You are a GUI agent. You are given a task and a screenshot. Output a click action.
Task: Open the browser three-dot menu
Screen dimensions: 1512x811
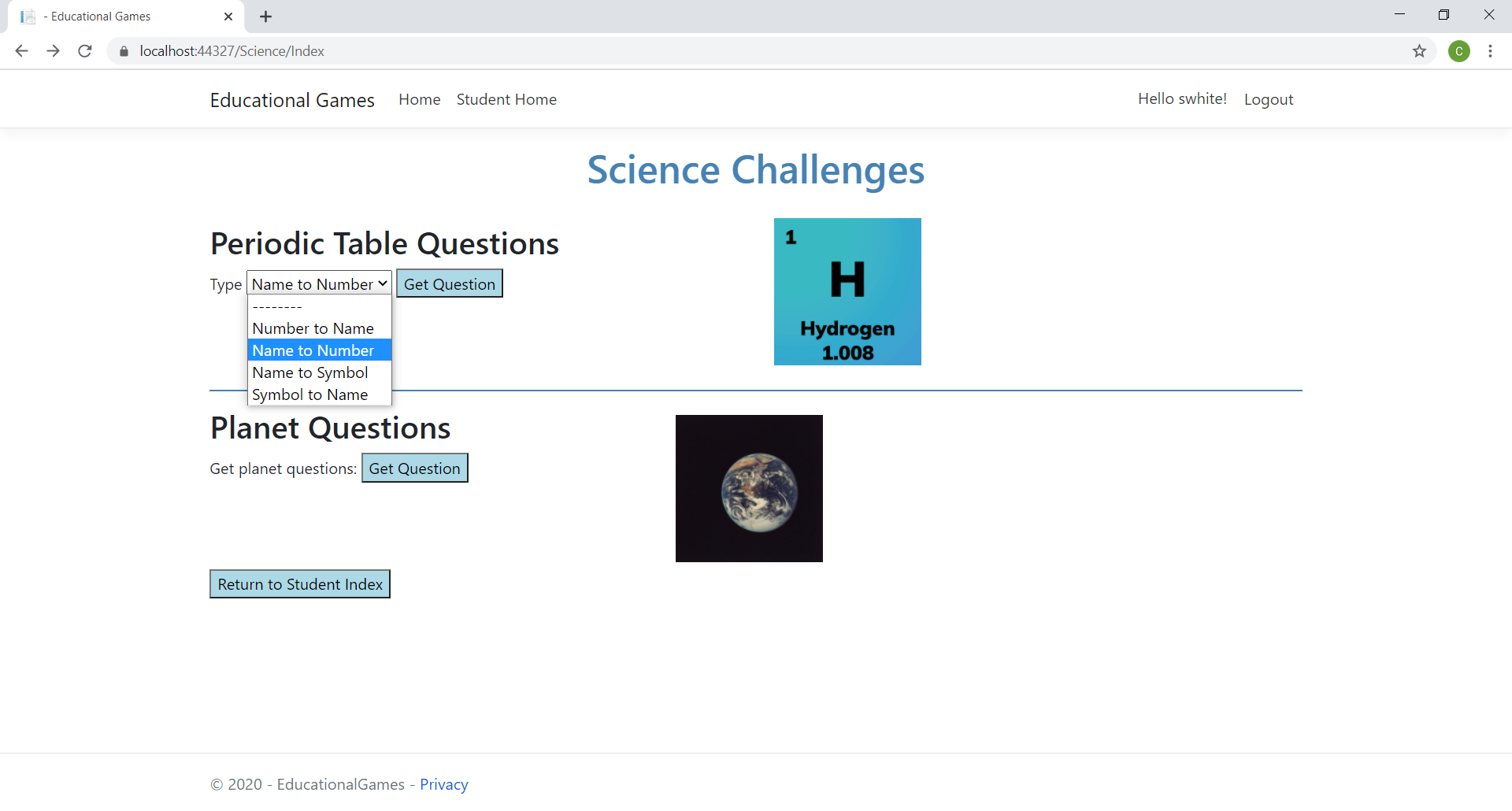click(1490, 50)
